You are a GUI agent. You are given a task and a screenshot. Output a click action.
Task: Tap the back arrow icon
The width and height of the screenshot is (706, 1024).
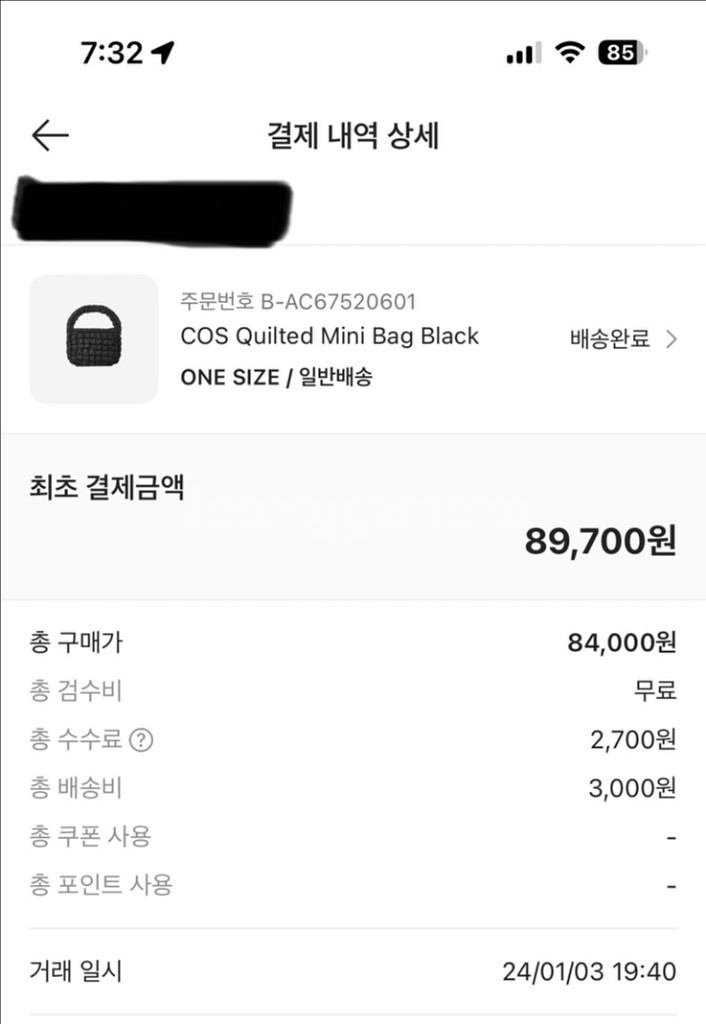tap(50, 136)
